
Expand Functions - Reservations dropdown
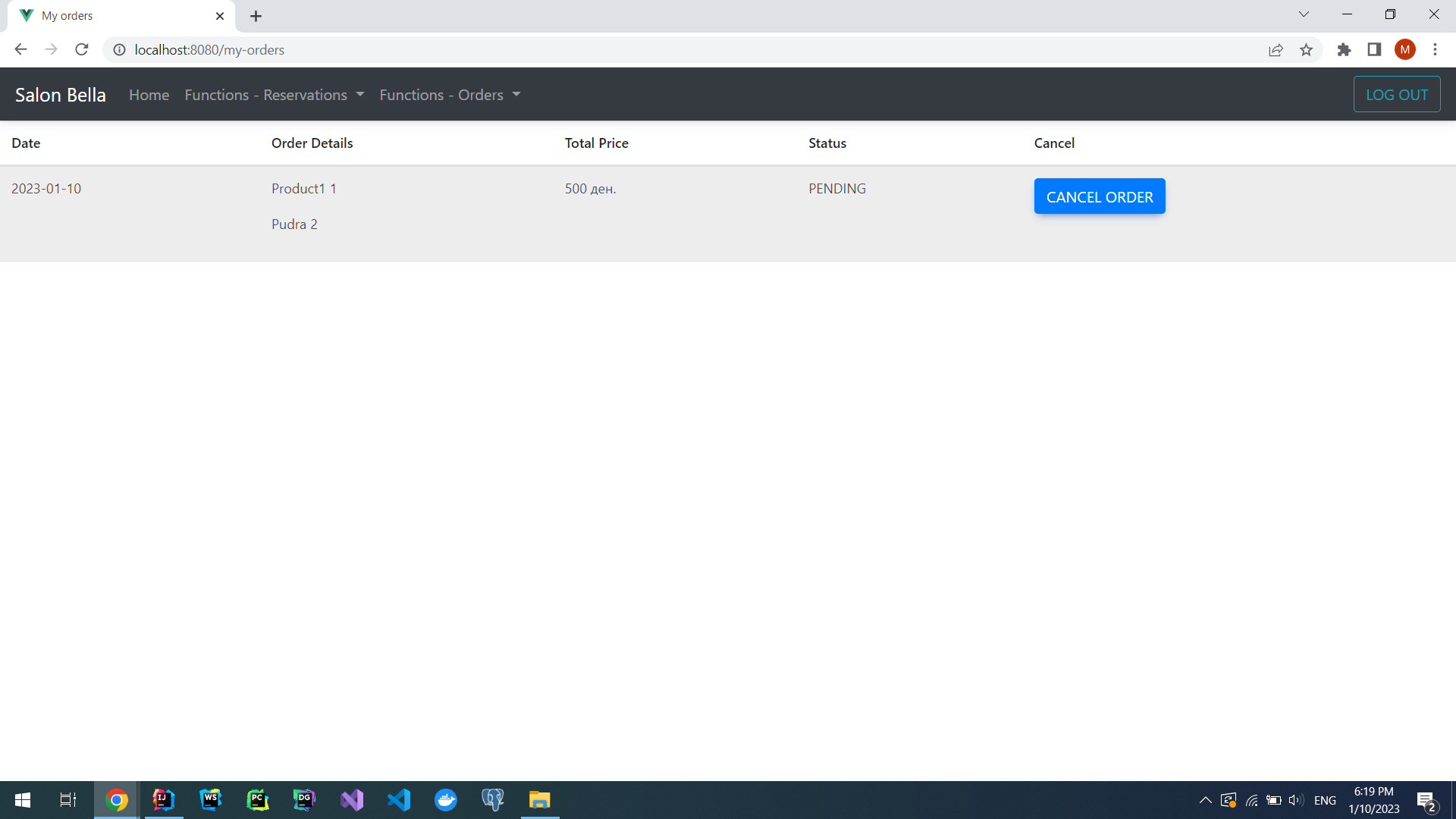[x=275, y=95]
